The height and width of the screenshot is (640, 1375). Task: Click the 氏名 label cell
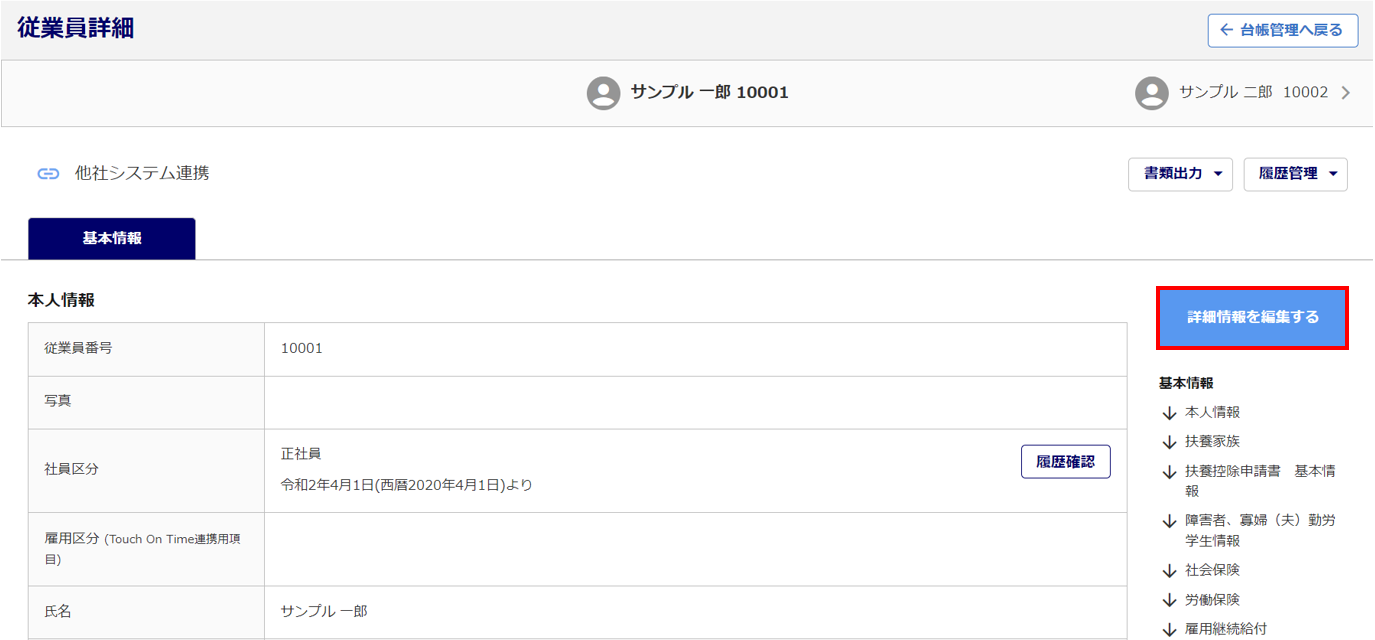coord(146,612)
